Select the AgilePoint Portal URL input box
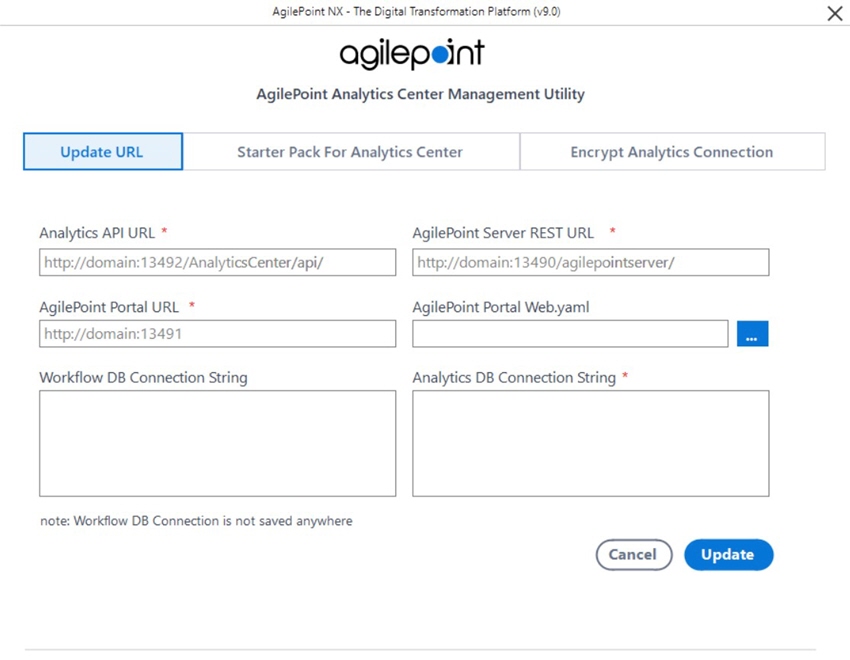The height and width of the screenshot is (660, 850). click(217, 334)
